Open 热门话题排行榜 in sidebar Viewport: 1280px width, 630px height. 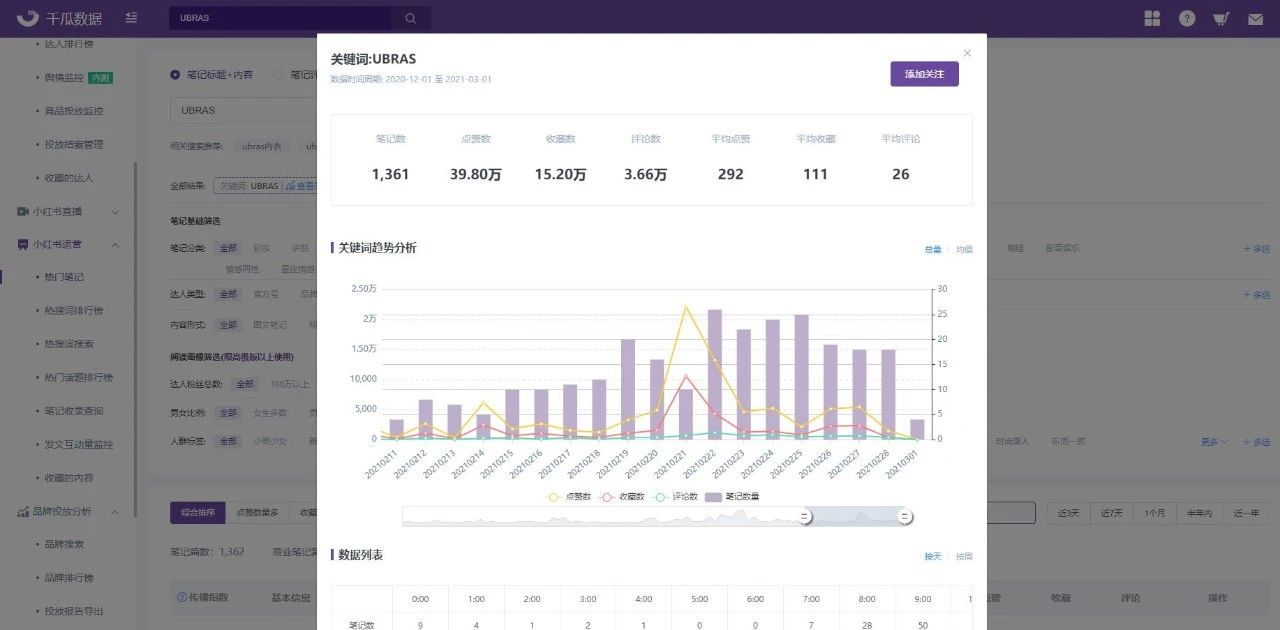(79, 378)
